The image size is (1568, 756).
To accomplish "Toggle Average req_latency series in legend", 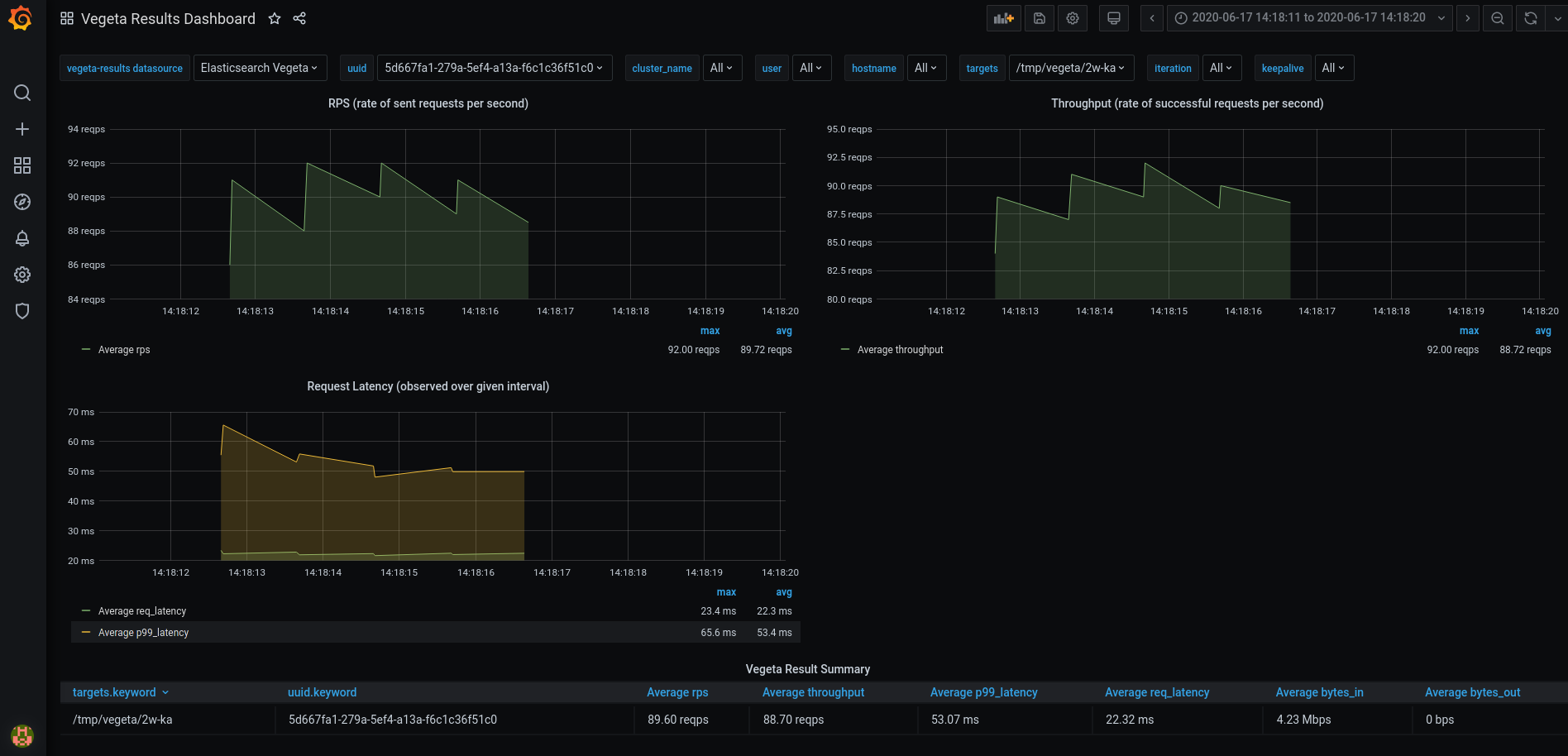I will click(142, 611).
